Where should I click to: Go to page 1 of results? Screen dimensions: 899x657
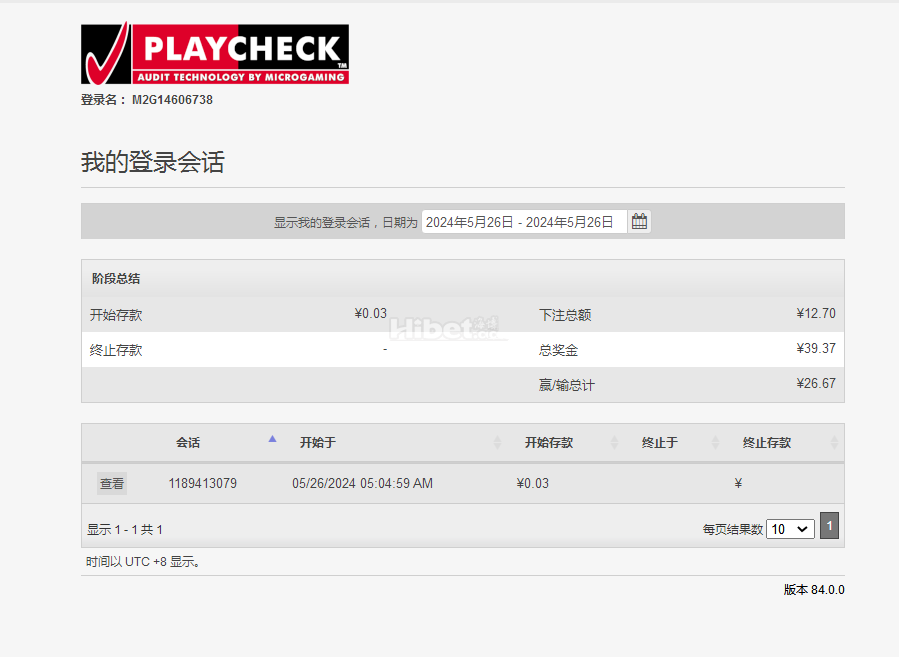(829, 526)
